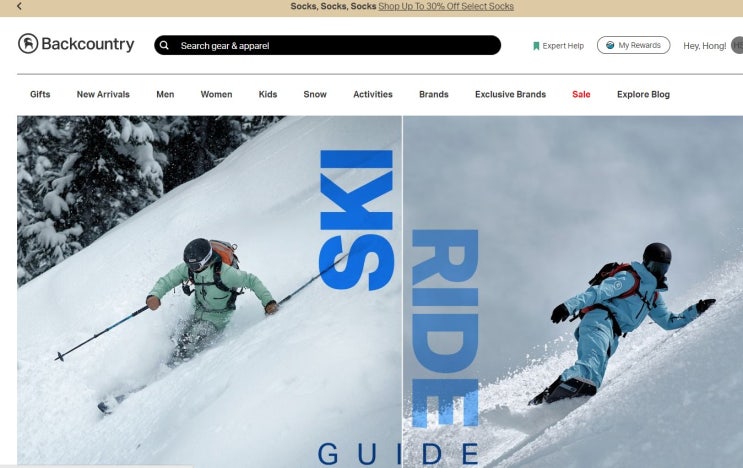
Task: Select the Brands menu item
Action: [x=434, y=94]
